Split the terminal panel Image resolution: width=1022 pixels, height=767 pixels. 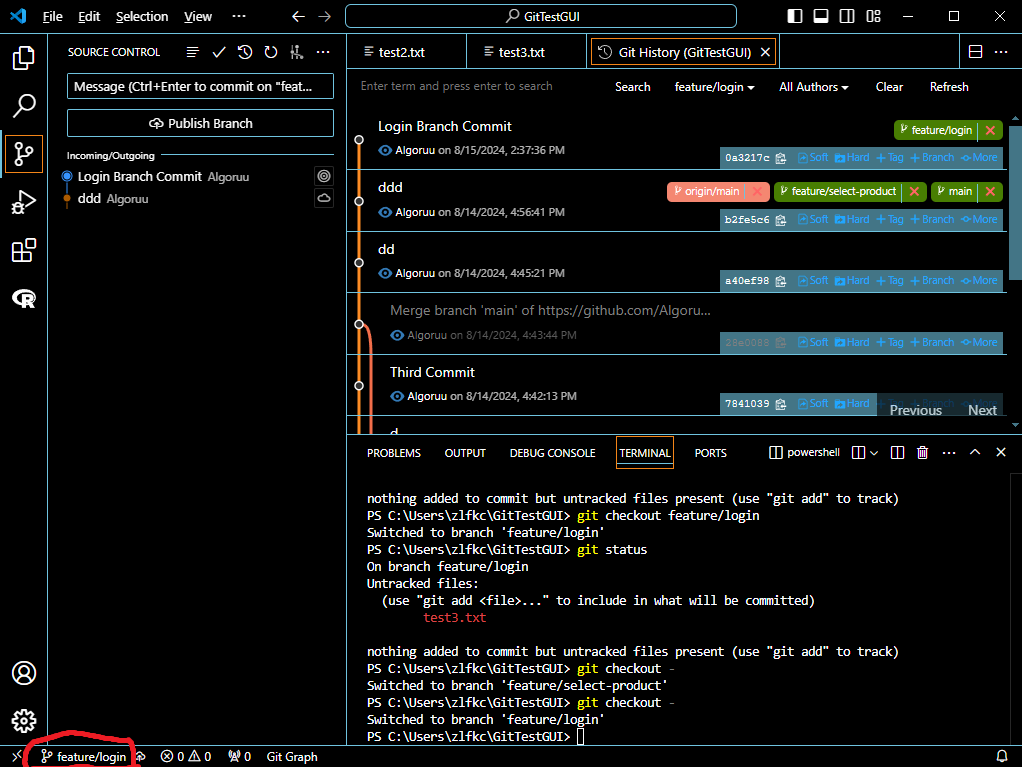(x=898, y=452)
